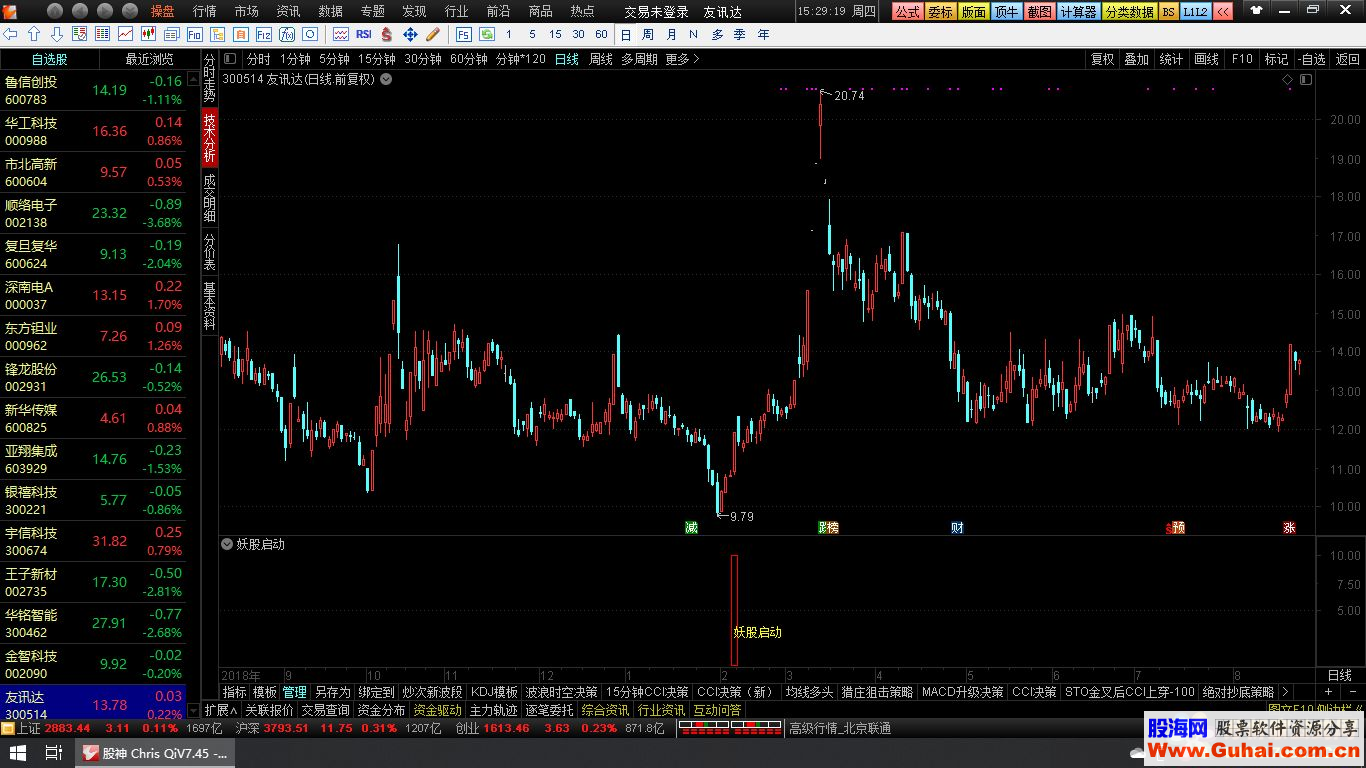Show more indicator templates with > arrow
This screenshot has width=1366, height=768.
pos(1285,691)
